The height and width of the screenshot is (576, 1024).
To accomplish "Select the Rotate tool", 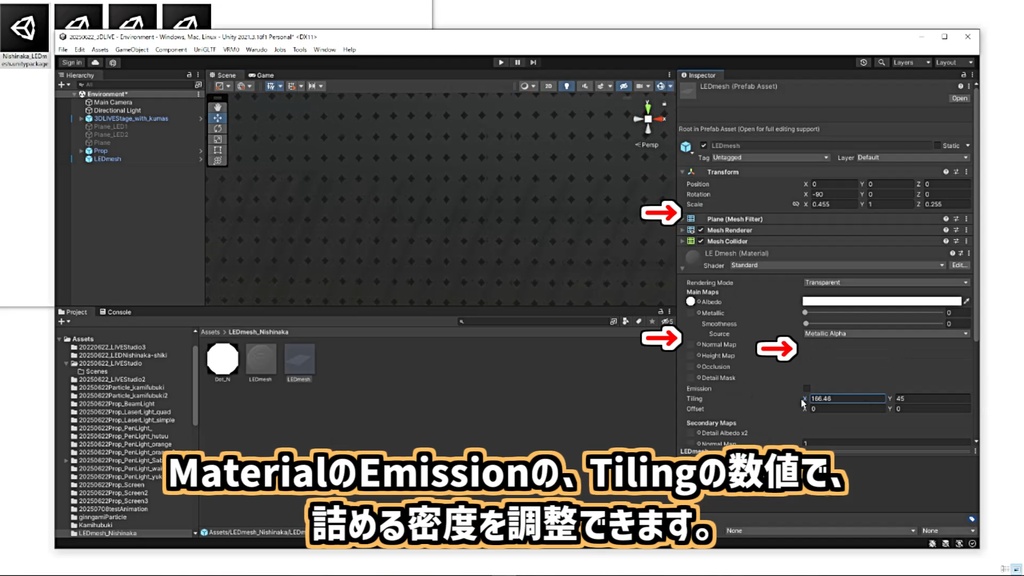I will click(218, 128).
